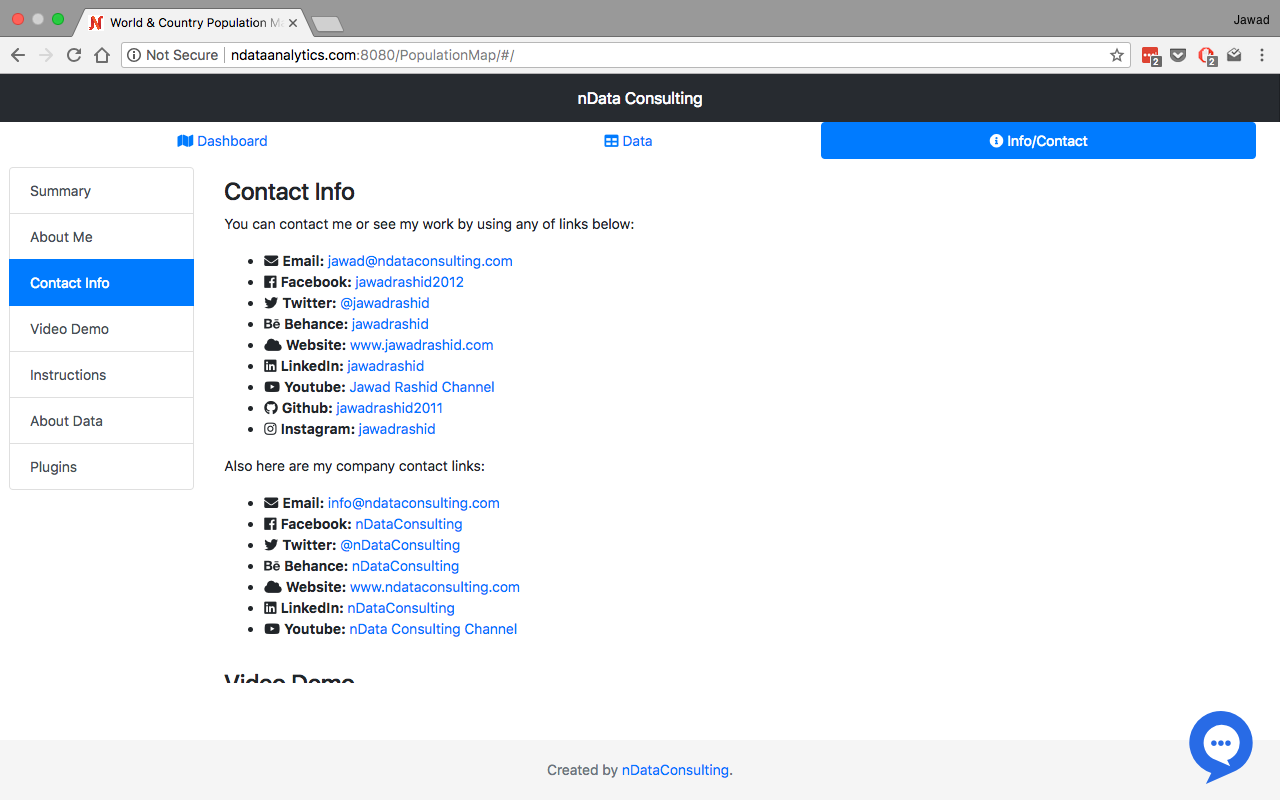Open the @nDataConsulting Twitter link
This screenshot has width=1280, height=800.
(400, 545)
